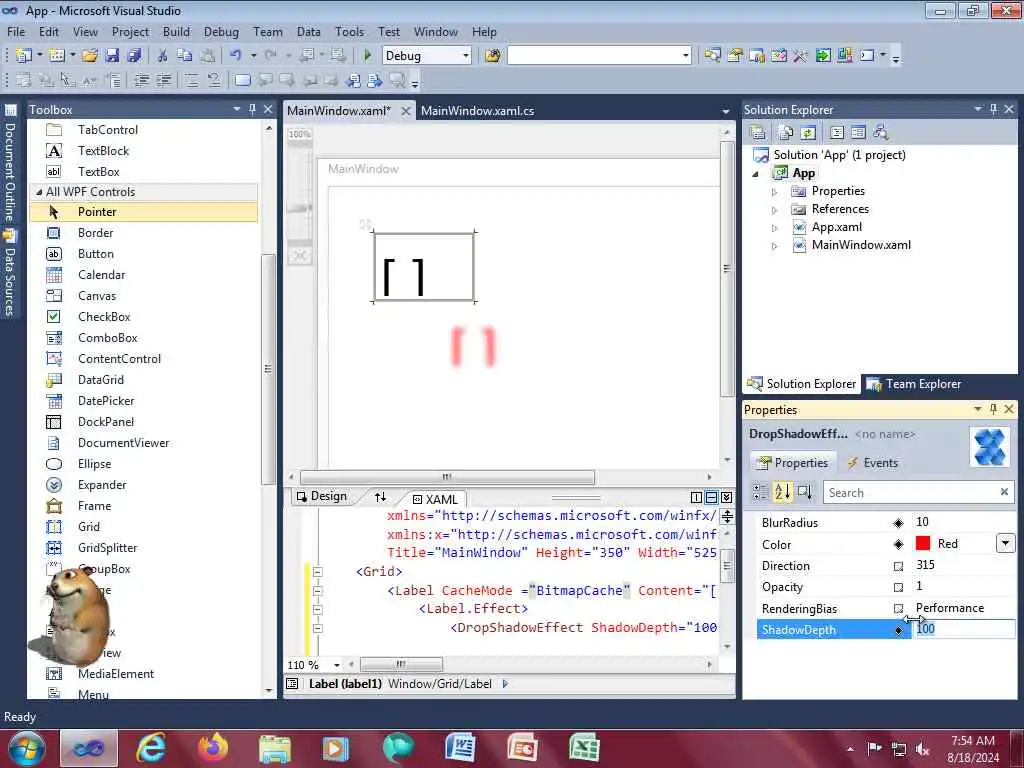Swap design and XAML panes icon
1024x768 pixels.
[380, 497]
